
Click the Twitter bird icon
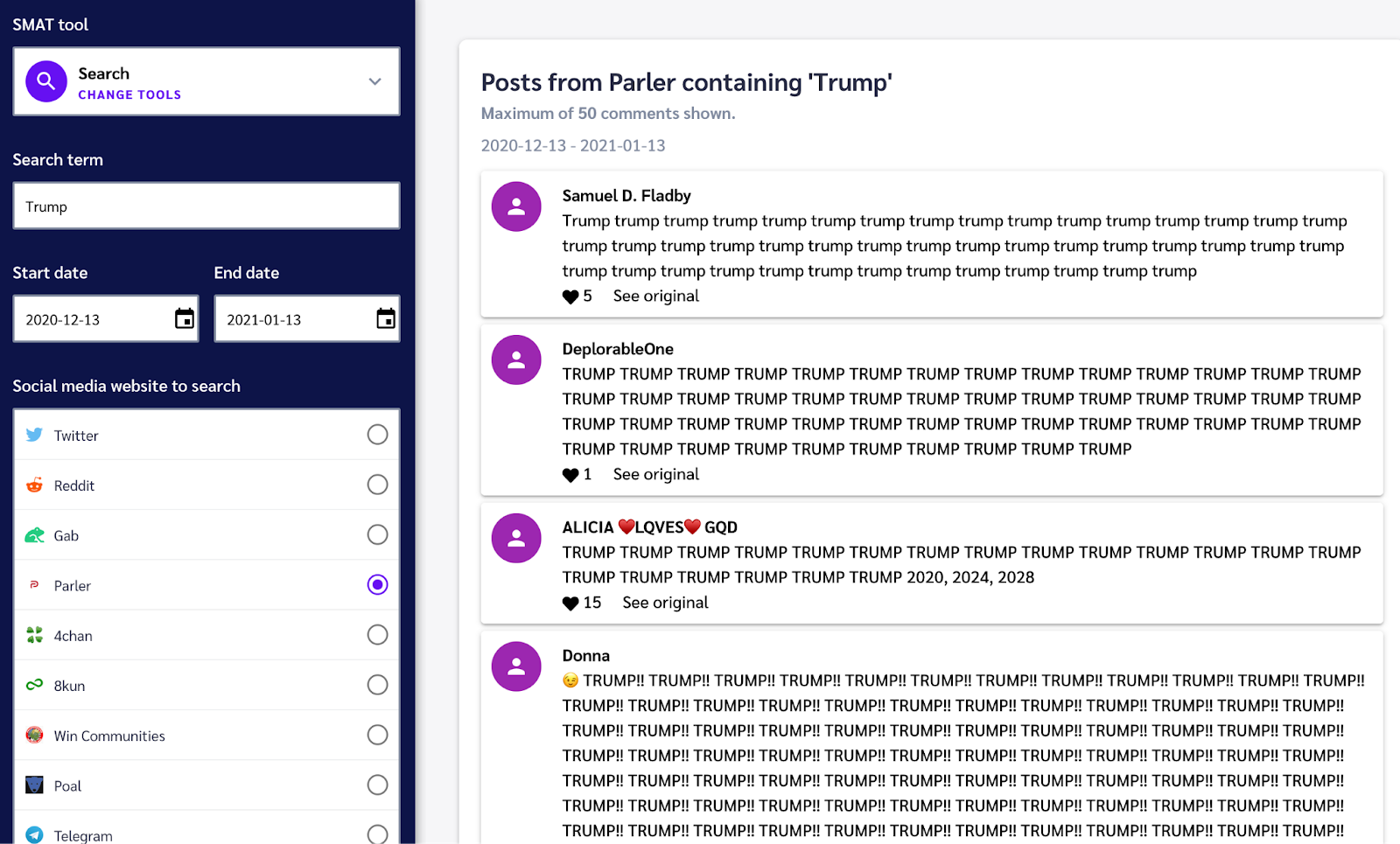coord(34,435)
